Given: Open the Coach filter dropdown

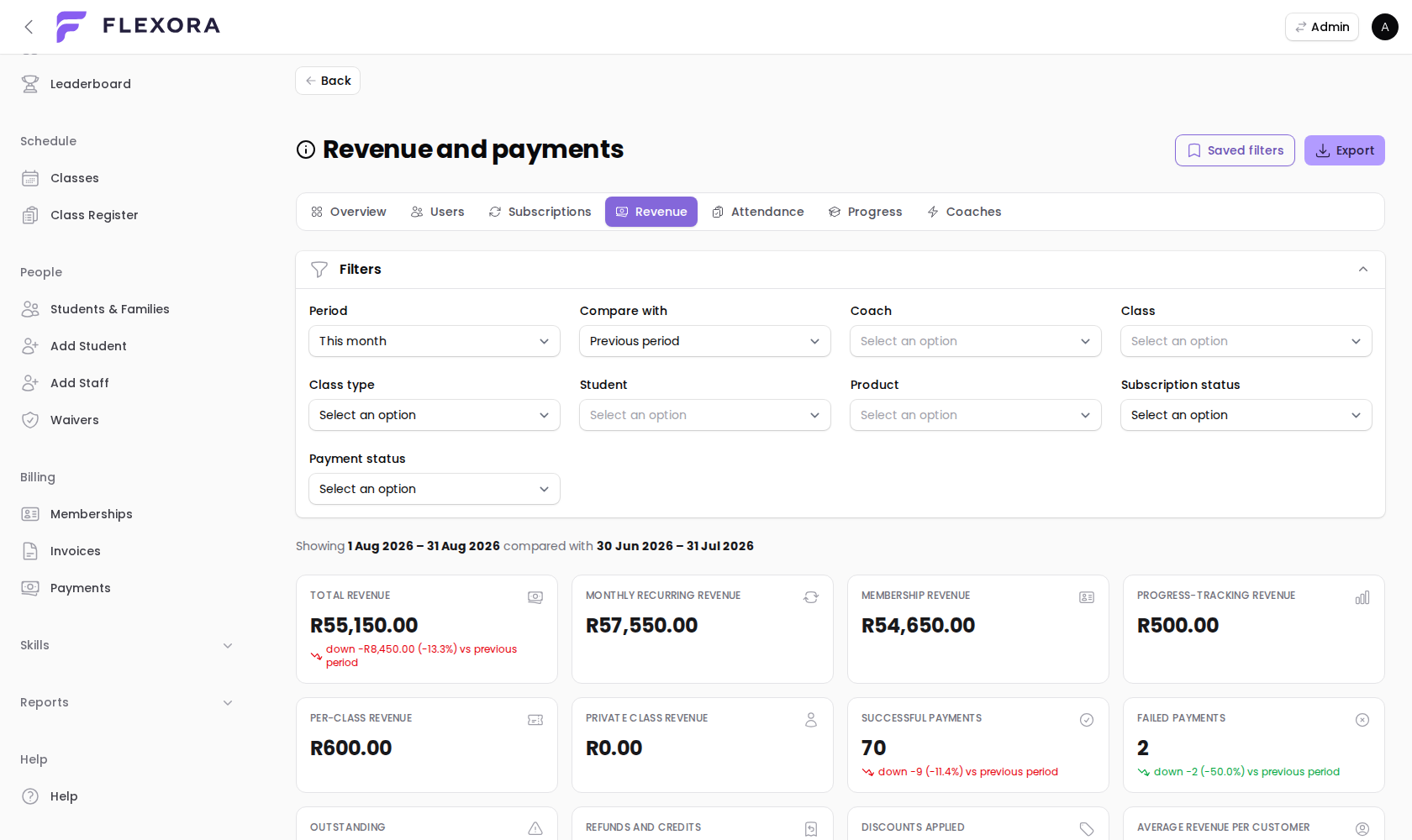Looking at the screenshot, I should (976, 341).
